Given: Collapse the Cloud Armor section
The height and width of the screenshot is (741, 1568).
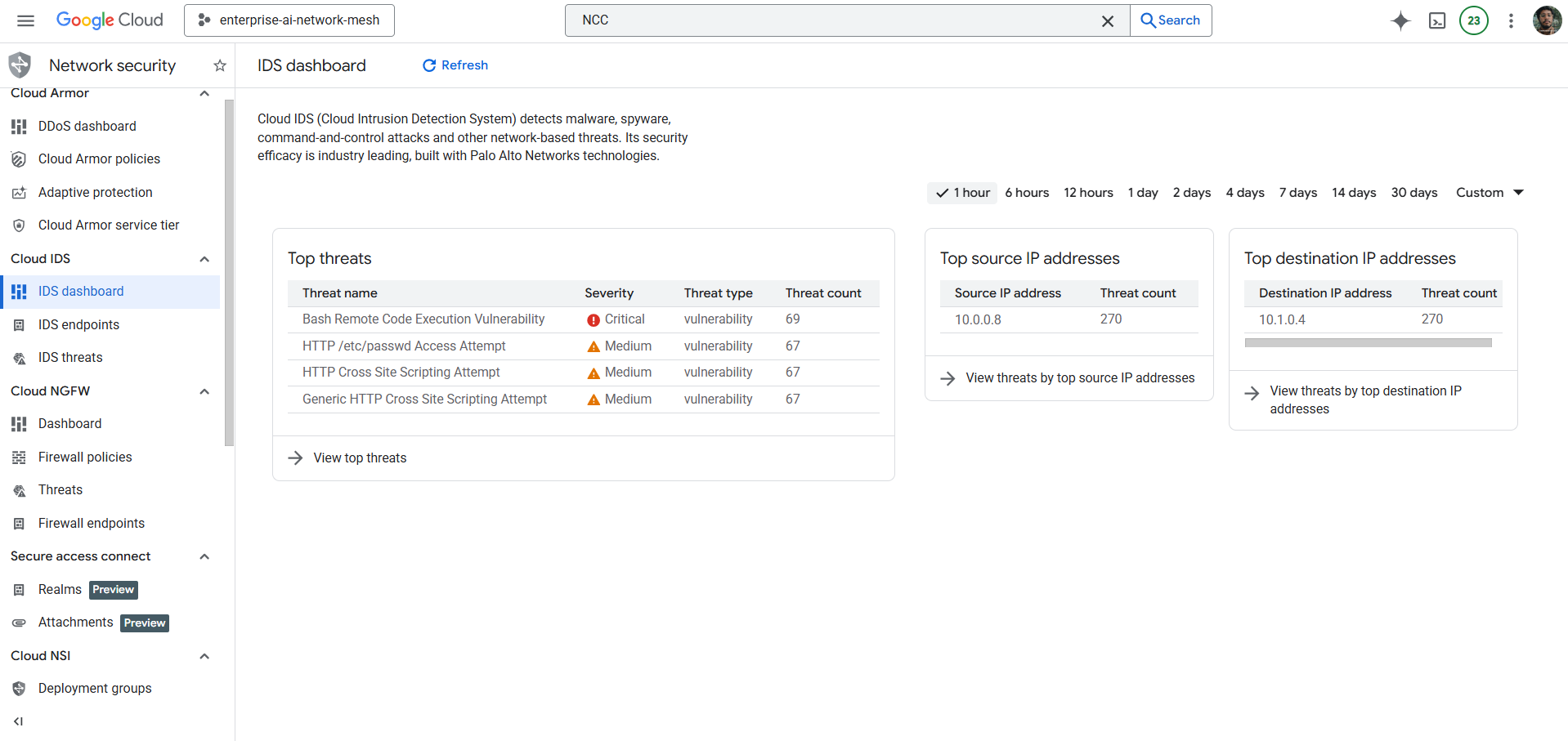Looking at the screenshot, I should 204,93.
